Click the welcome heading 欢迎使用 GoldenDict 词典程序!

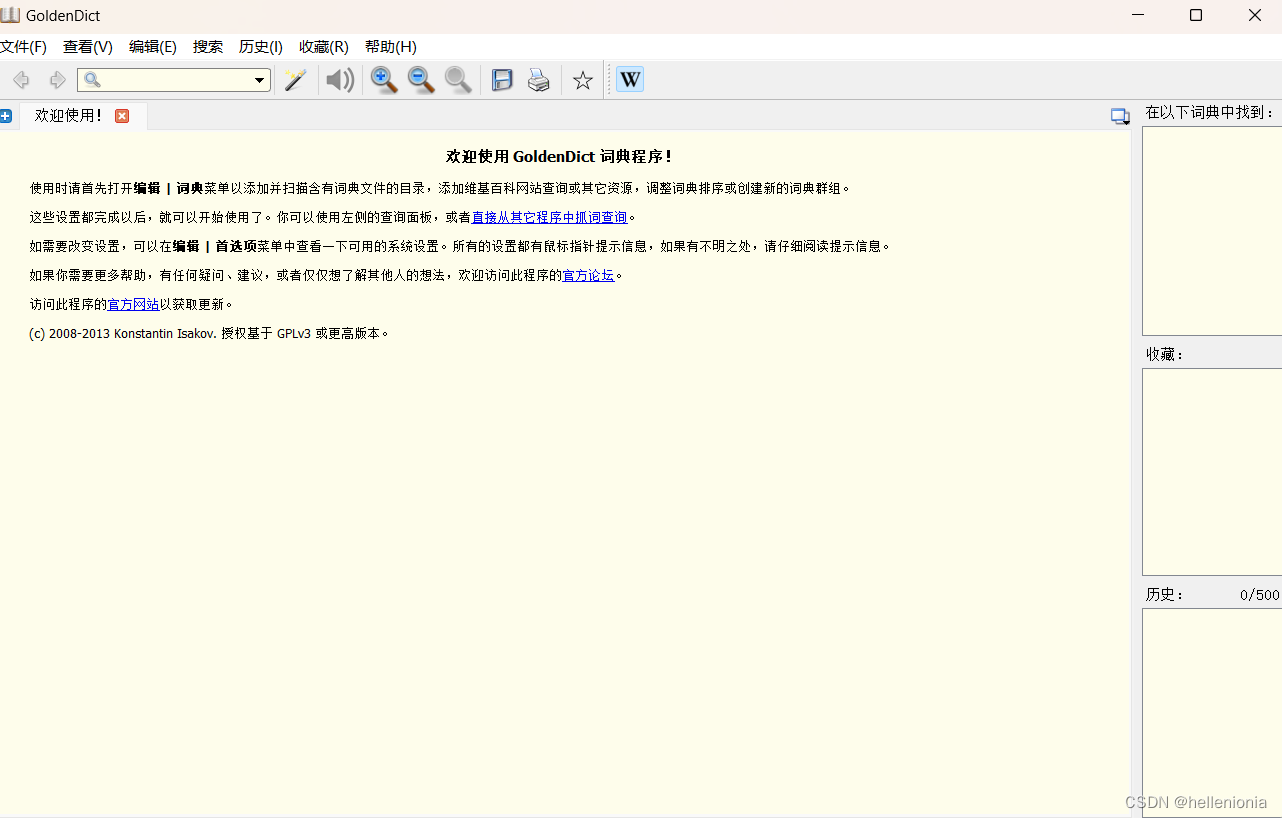pyautogui.click(x=559, y=156)
